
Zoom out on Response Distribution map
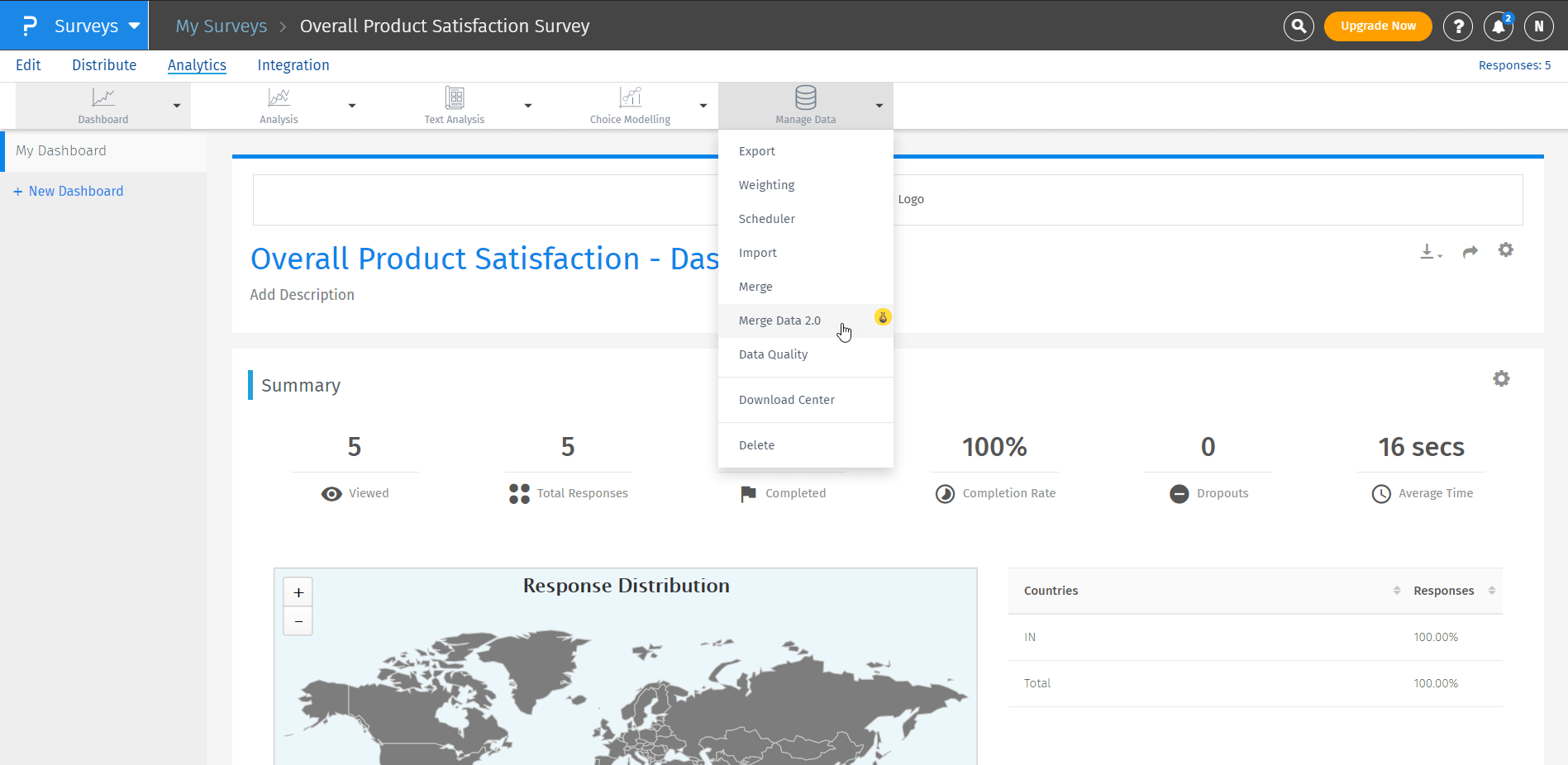(x=298, y=620)
